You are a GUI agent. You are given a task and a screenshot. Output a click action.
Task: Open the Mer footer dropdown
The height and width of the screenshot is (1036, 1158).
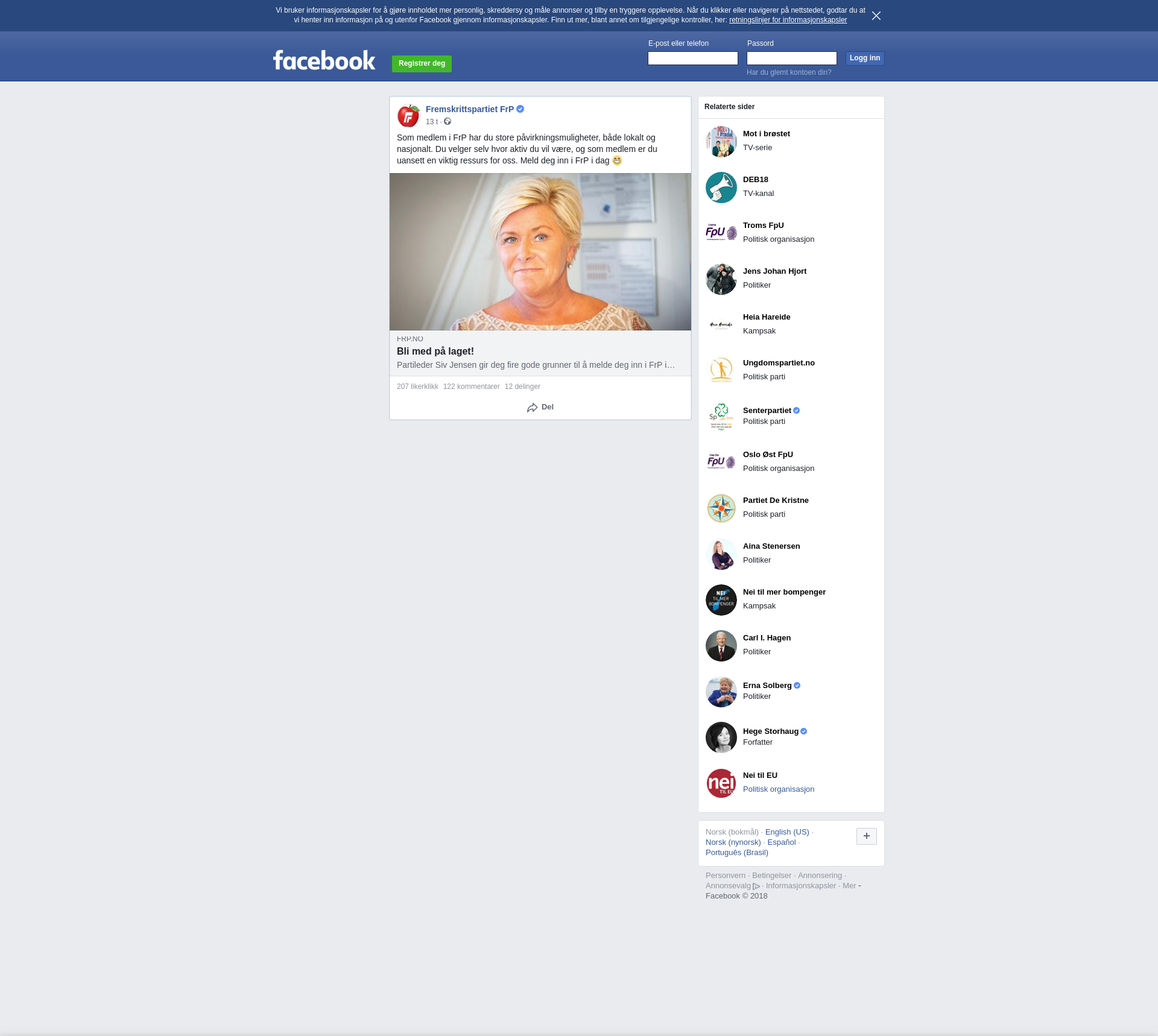tap(852, 886)
